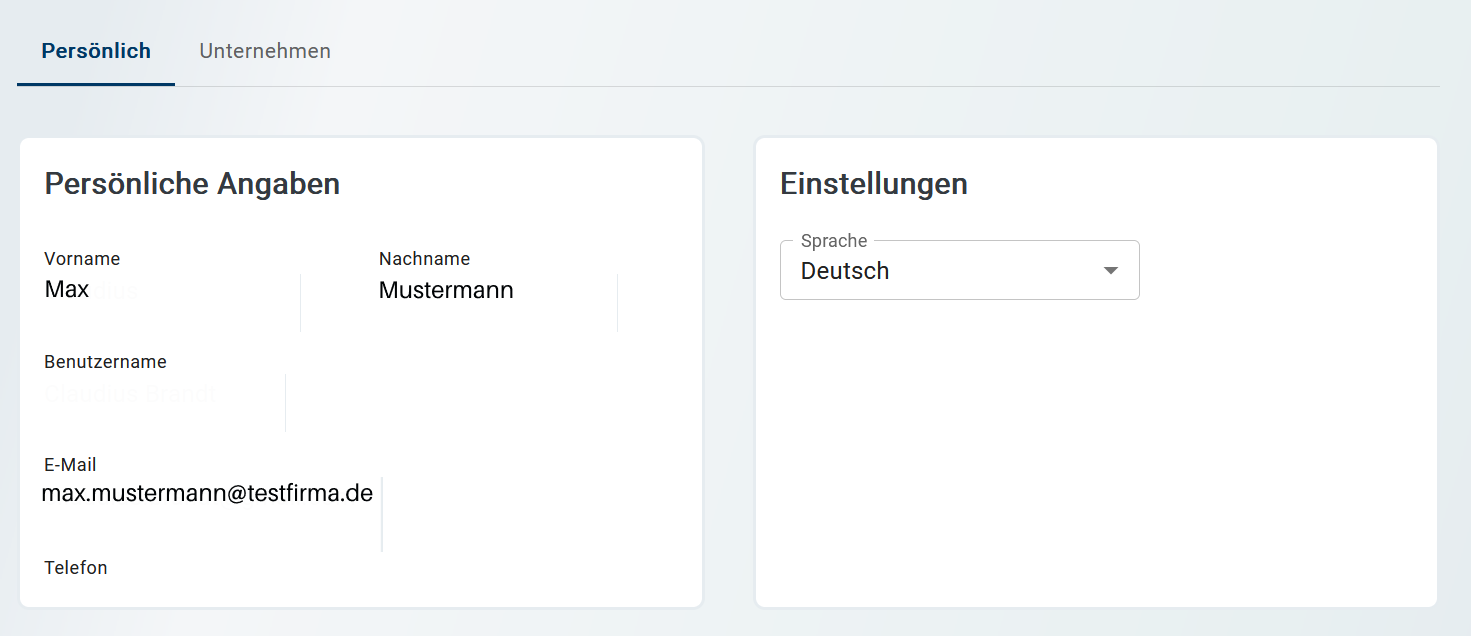Select the E-Mail field with max.mustermann@testfirma.de

pyautogui.click(x=208, y=494)
